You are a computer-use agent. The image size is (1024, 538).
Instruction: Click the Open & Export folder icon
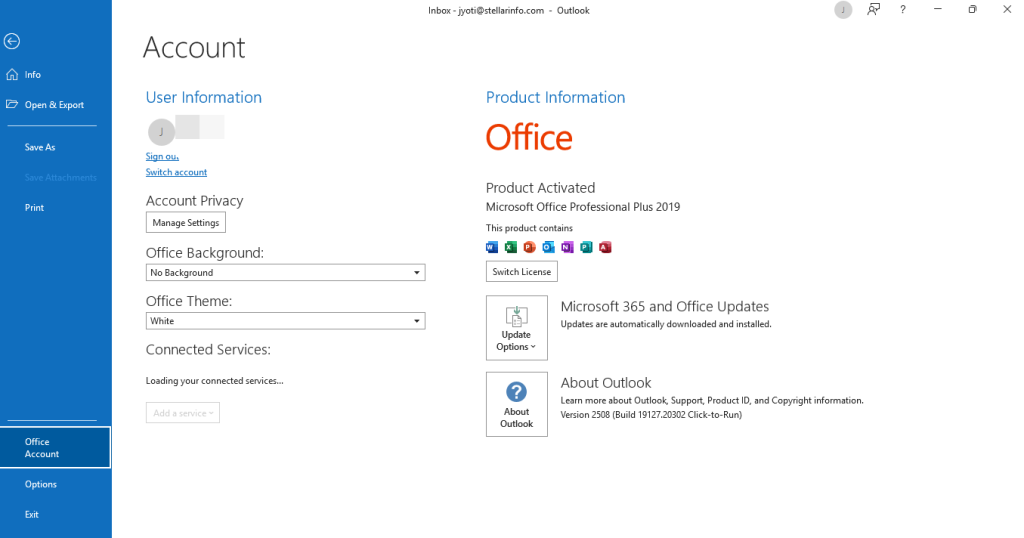click(12, 104)
